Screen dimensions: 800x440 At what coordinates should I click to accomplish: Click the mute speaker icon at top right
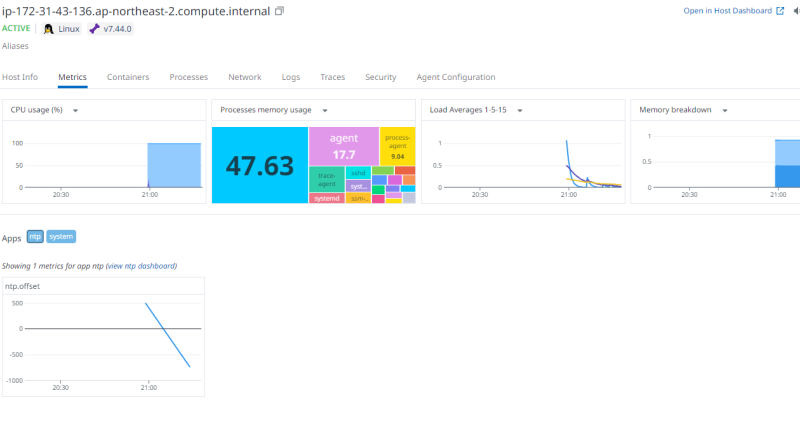[795, 11]
